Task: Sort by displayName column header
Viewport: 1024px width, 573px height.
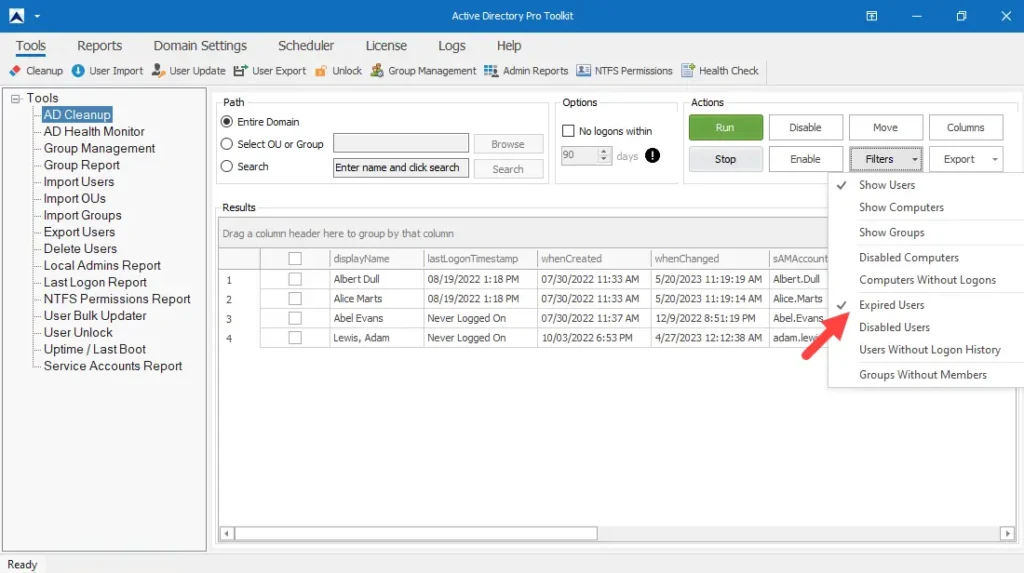Action: coord(376,259)
